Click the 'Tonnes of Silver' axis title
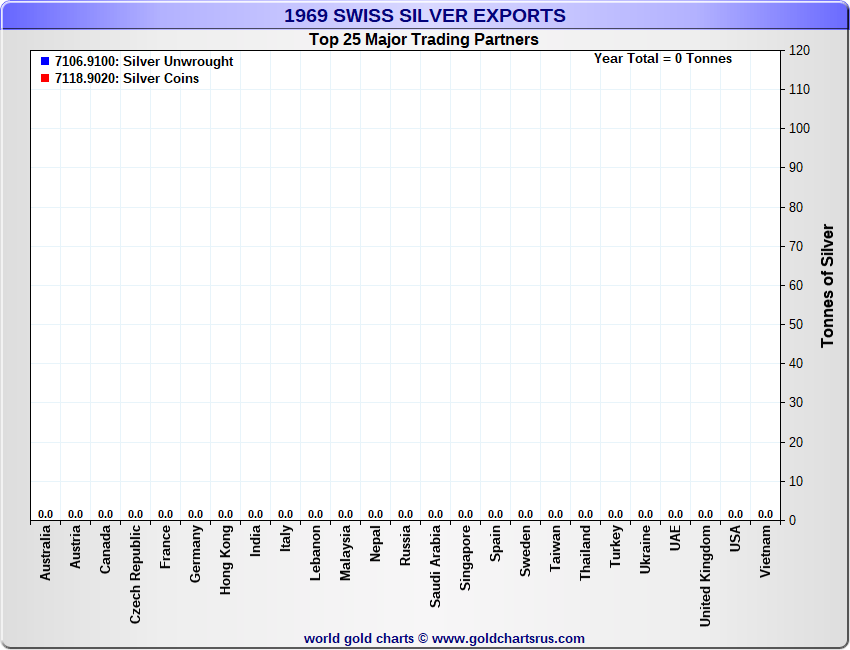 click(827, 286)
